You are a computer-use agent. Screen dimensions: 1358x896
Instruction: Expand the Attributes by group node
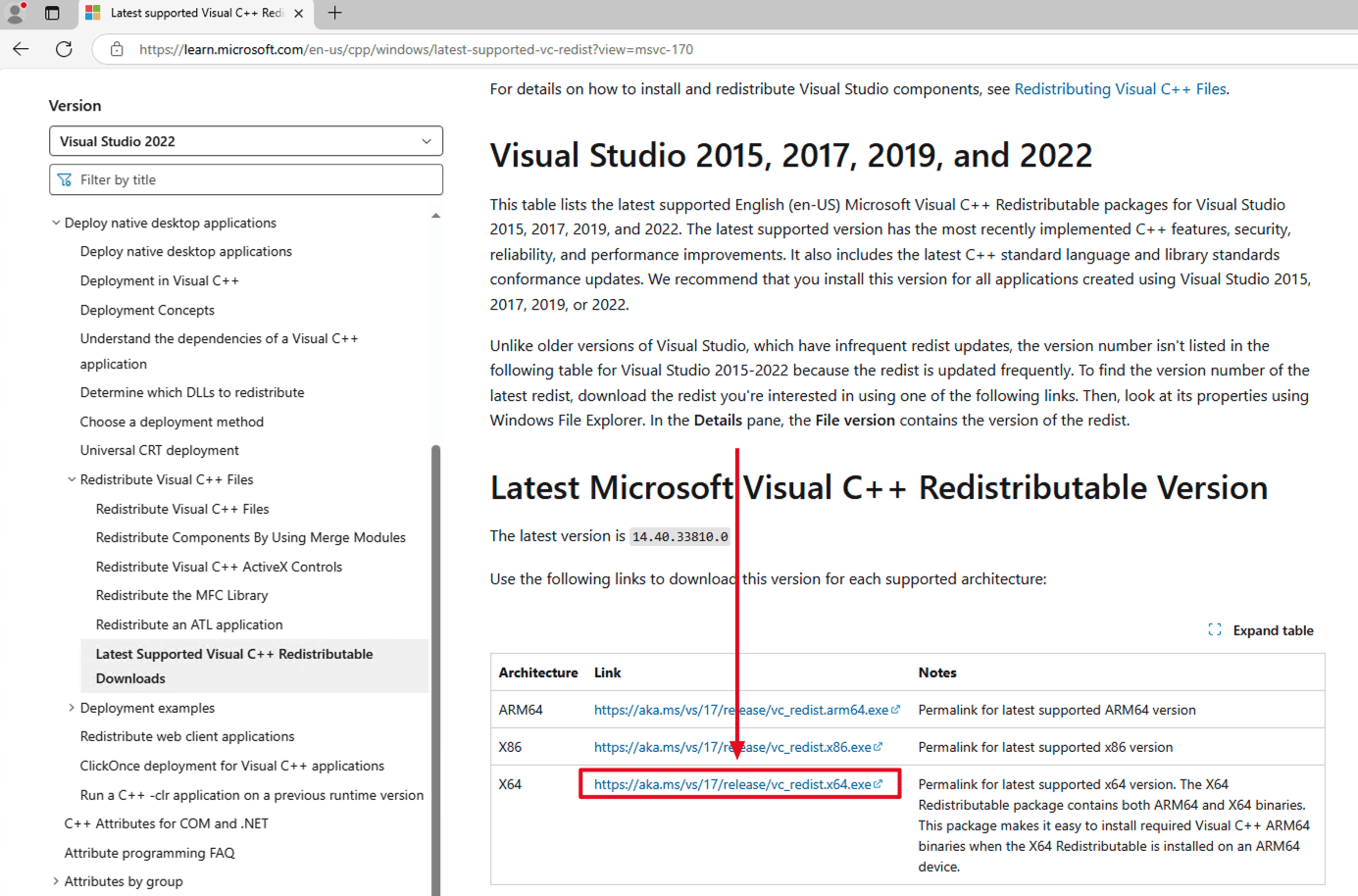click(56, 881)
